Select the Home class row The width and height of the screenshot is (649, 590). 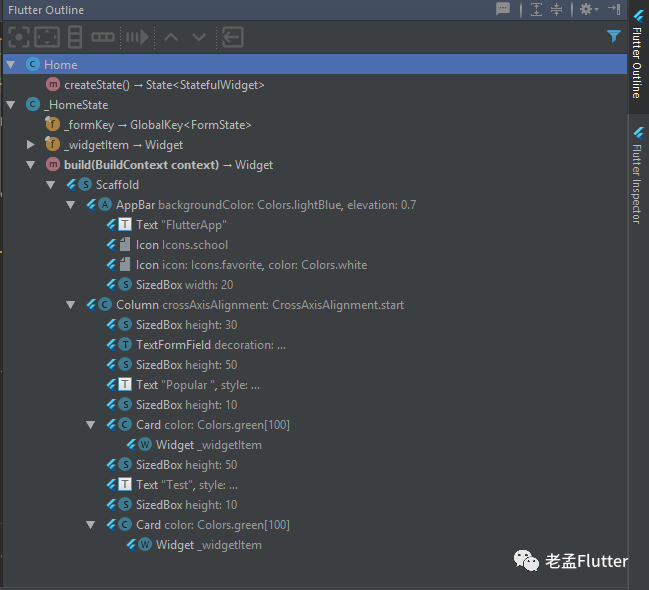315,65
